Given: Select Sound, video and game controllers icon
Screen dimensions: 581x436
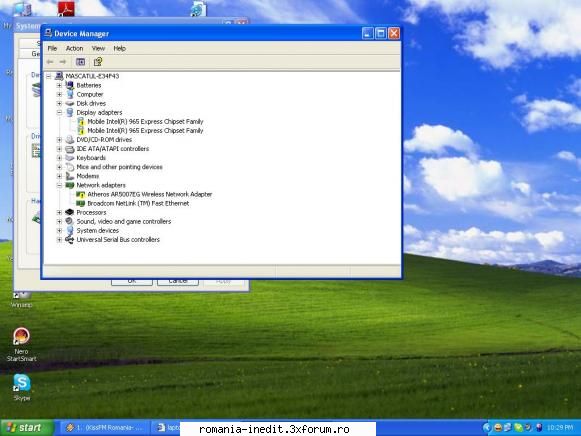Looking at the screenshot, I should [x=70, y=222].
